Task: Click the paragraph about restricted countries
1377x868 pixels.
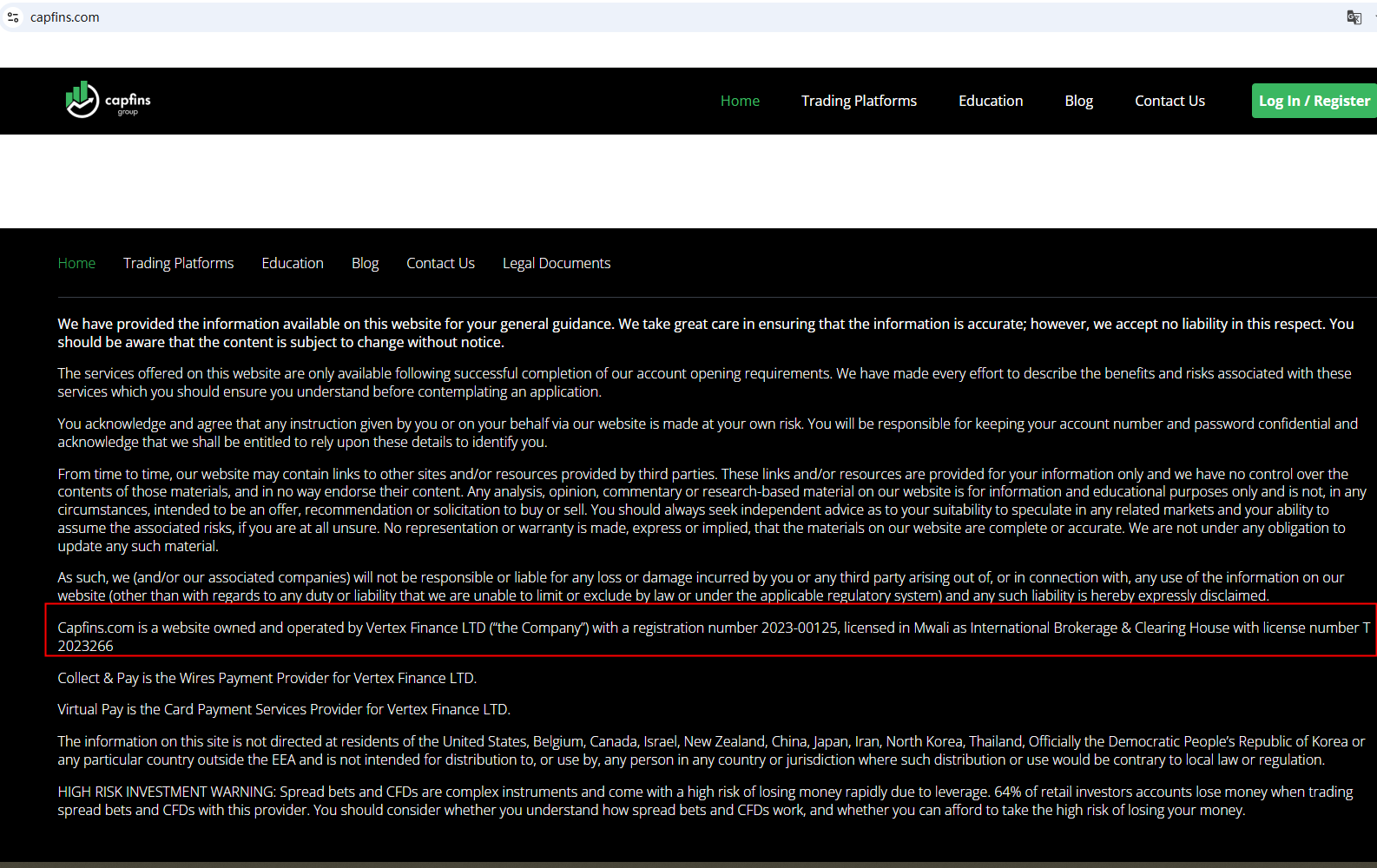Action: pyautogui.click(x=711, y=751)
